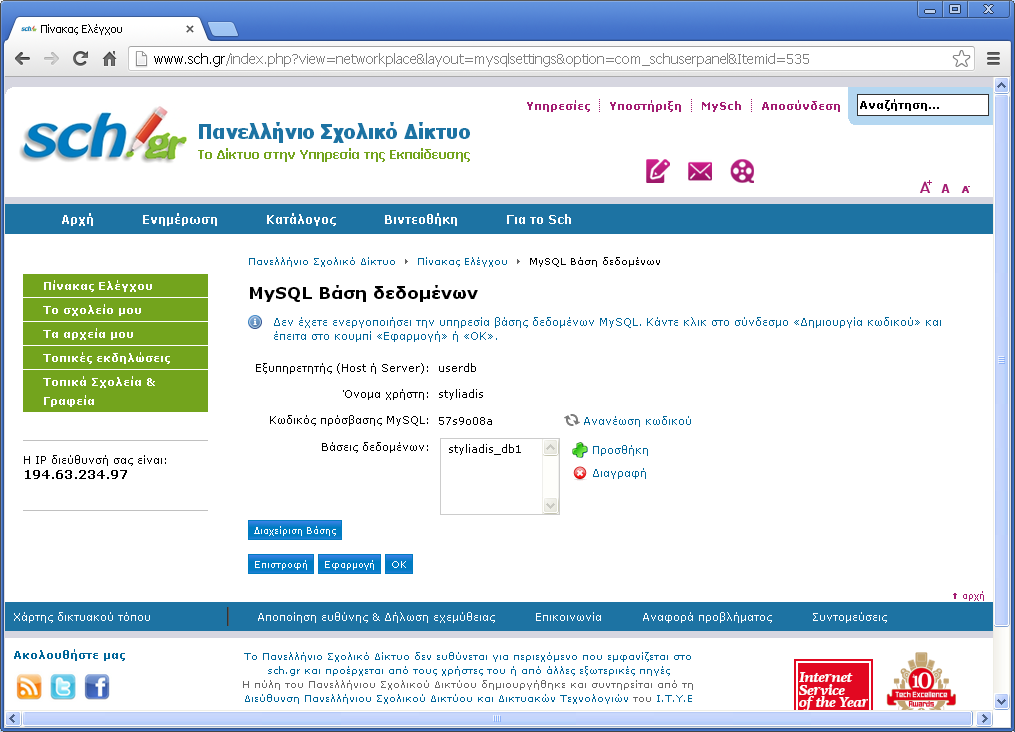
Task: Click the Διαχείριση Βάσης button
Action: 295,530
